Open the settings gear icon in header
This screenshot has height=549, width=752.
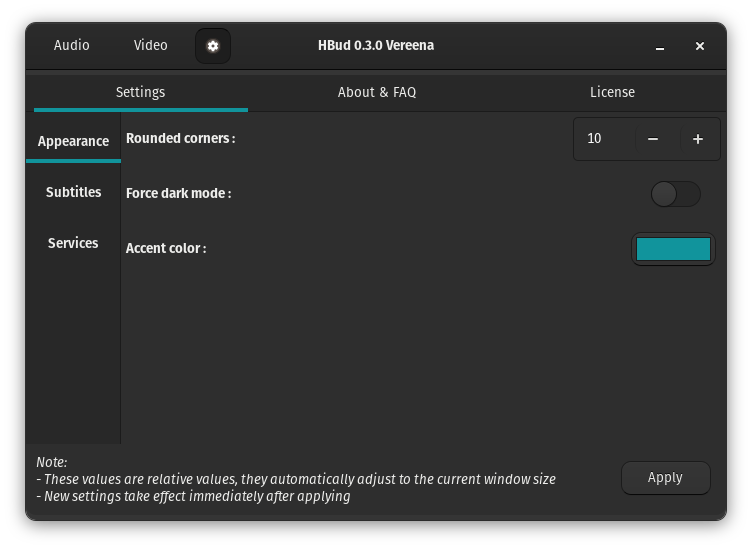pos(213,46)
